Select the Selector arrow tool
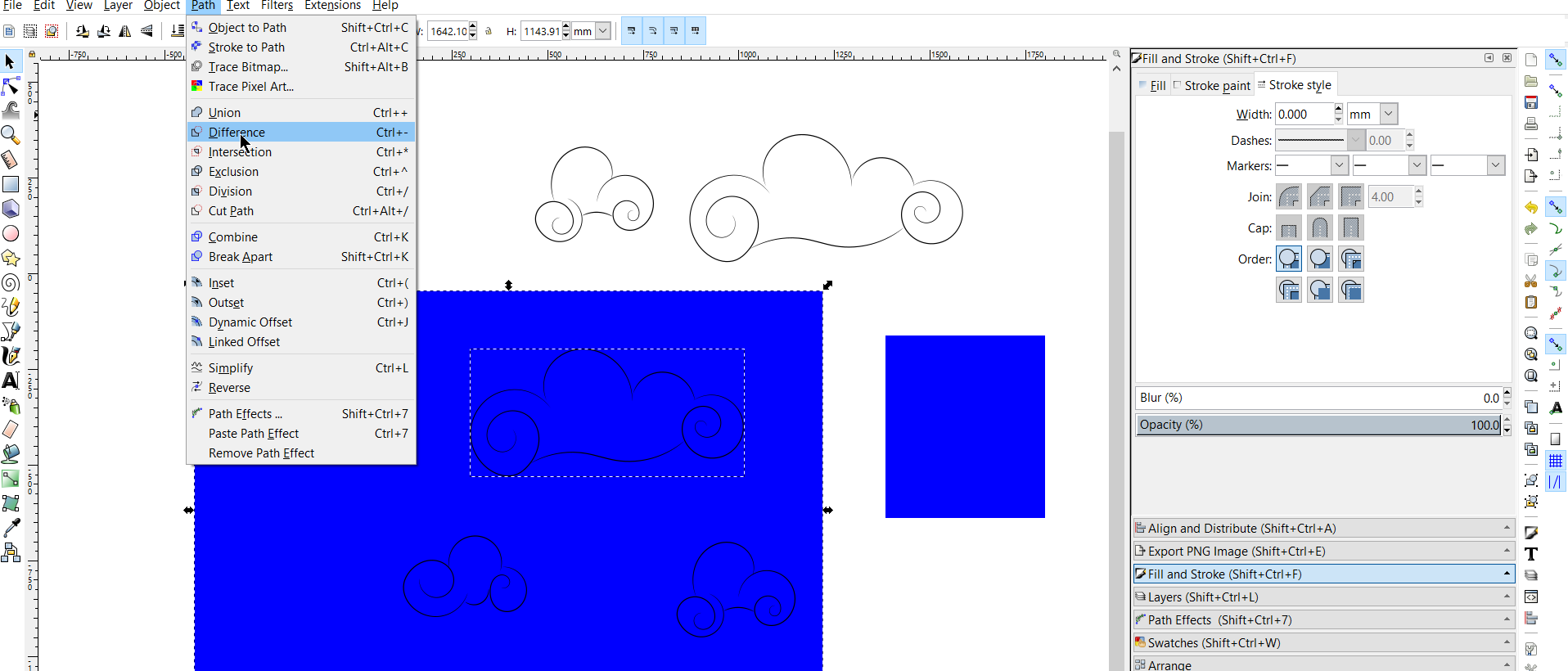This screenshot has height=671, width=1568. 10,61
